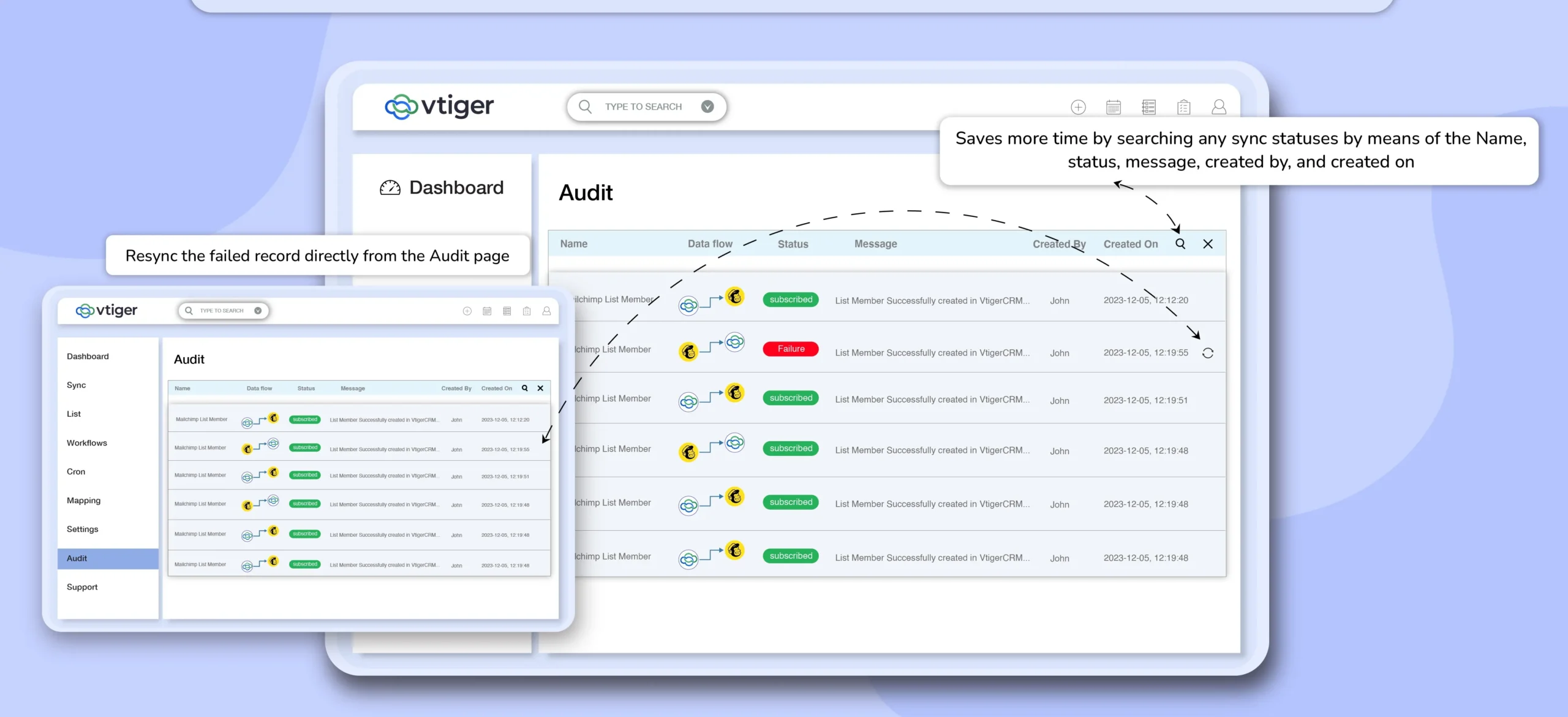
Task: Expand the dropdown arrow in large search box
Action: 707,107
